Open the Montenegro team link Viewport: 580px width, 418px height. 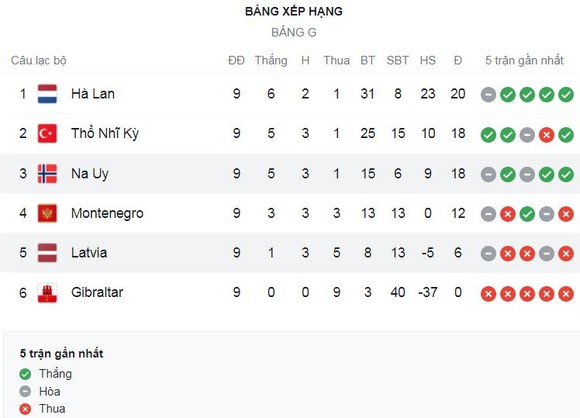(x=107, y=213)
